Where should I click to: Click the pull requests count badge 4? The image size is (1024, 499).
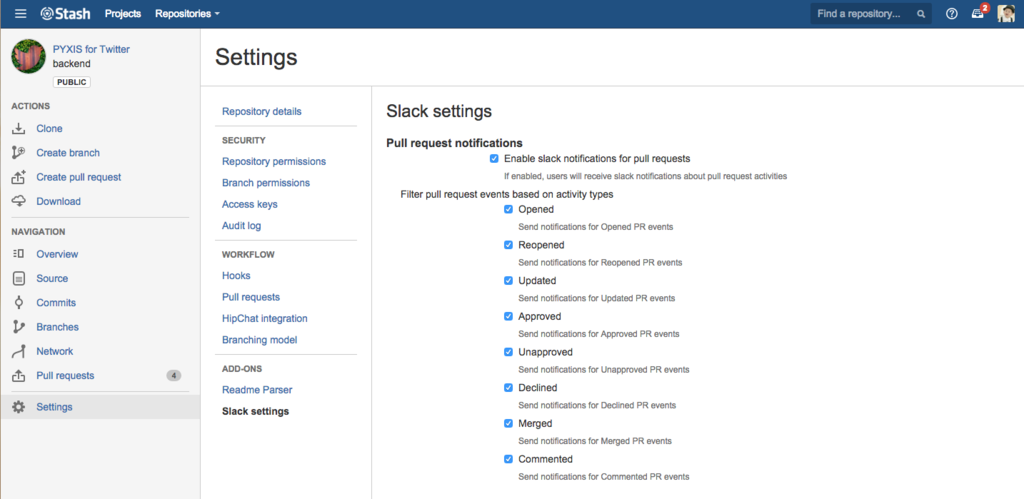[x=174, y=376]
